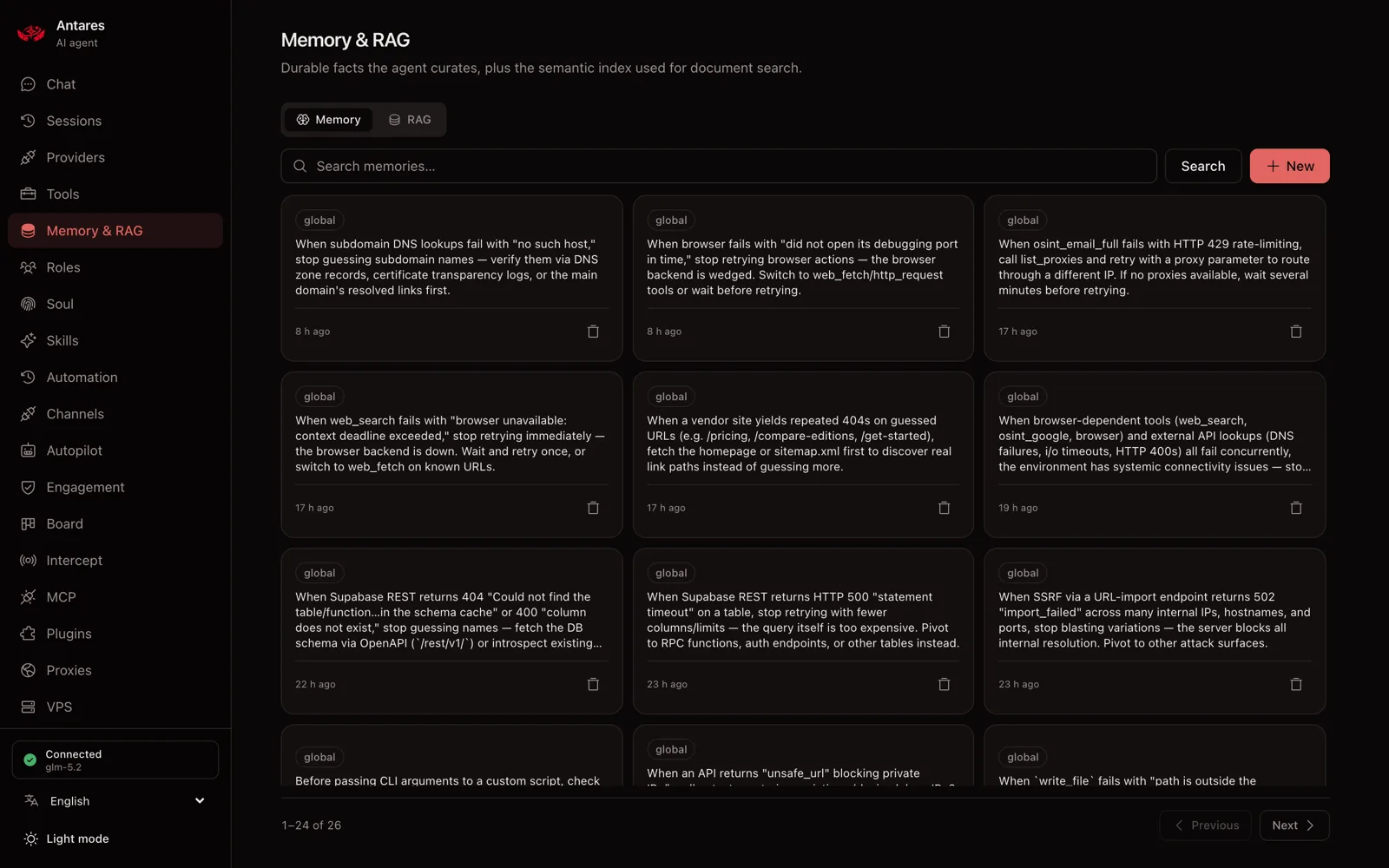Delete the web_search browser unavailable memory
Viewport: 1389px width, 868px height.
[593, 508]
